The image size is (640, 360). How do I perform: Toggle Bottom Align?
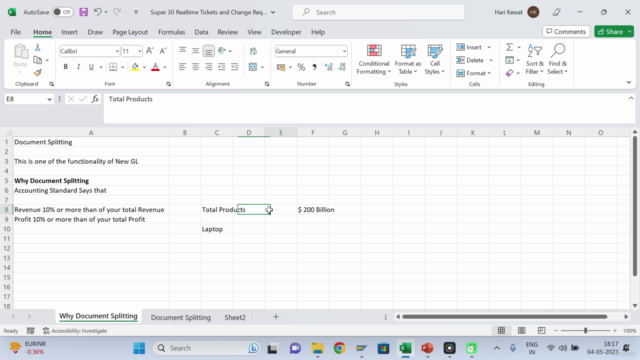209,51
